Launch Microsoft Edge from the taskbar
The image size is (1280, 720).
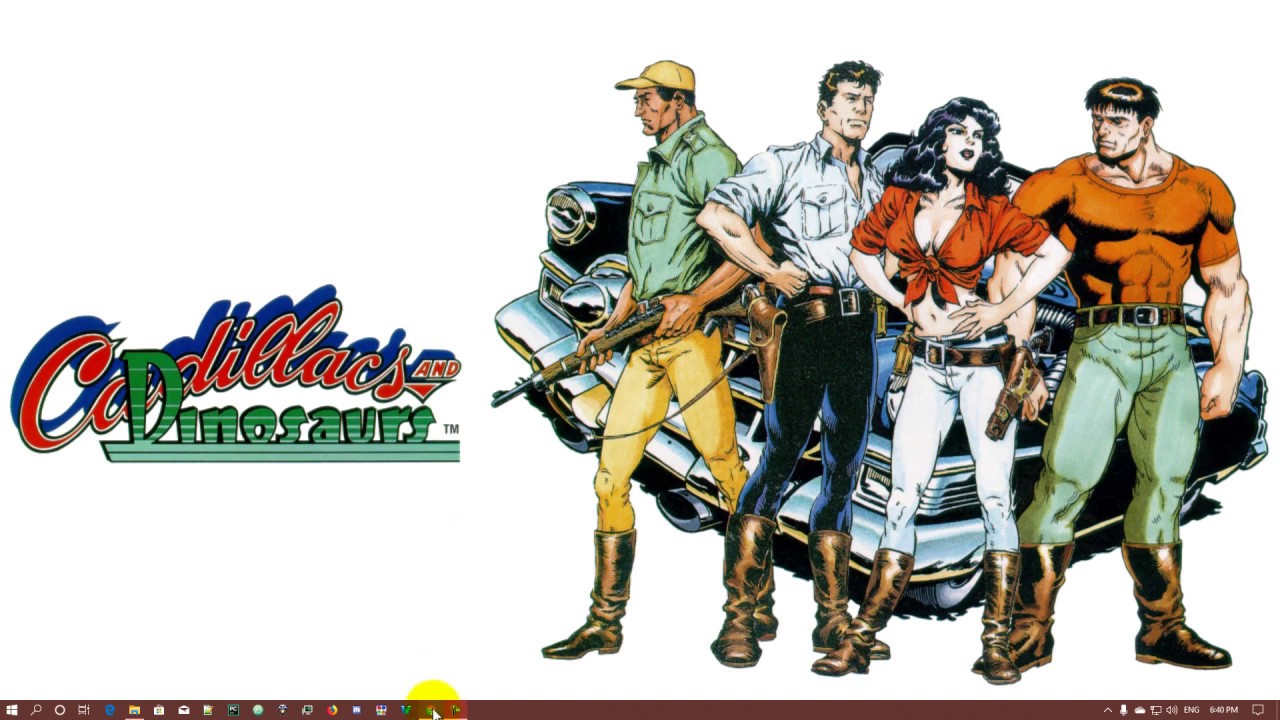pyautogui.click(x=110, y=710)
